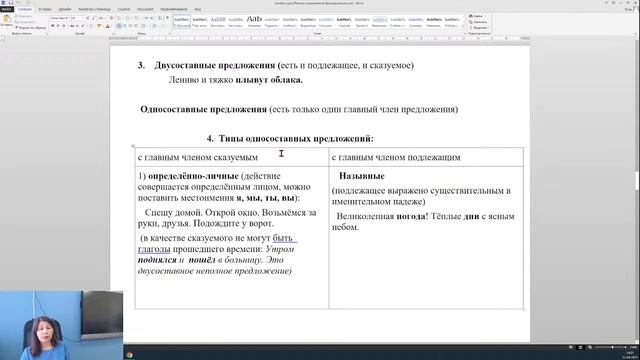Switch to Read Mode view in the status bar
Image resolution: width=640 pixels, height=360 pixels.
(x=571, y=347)
